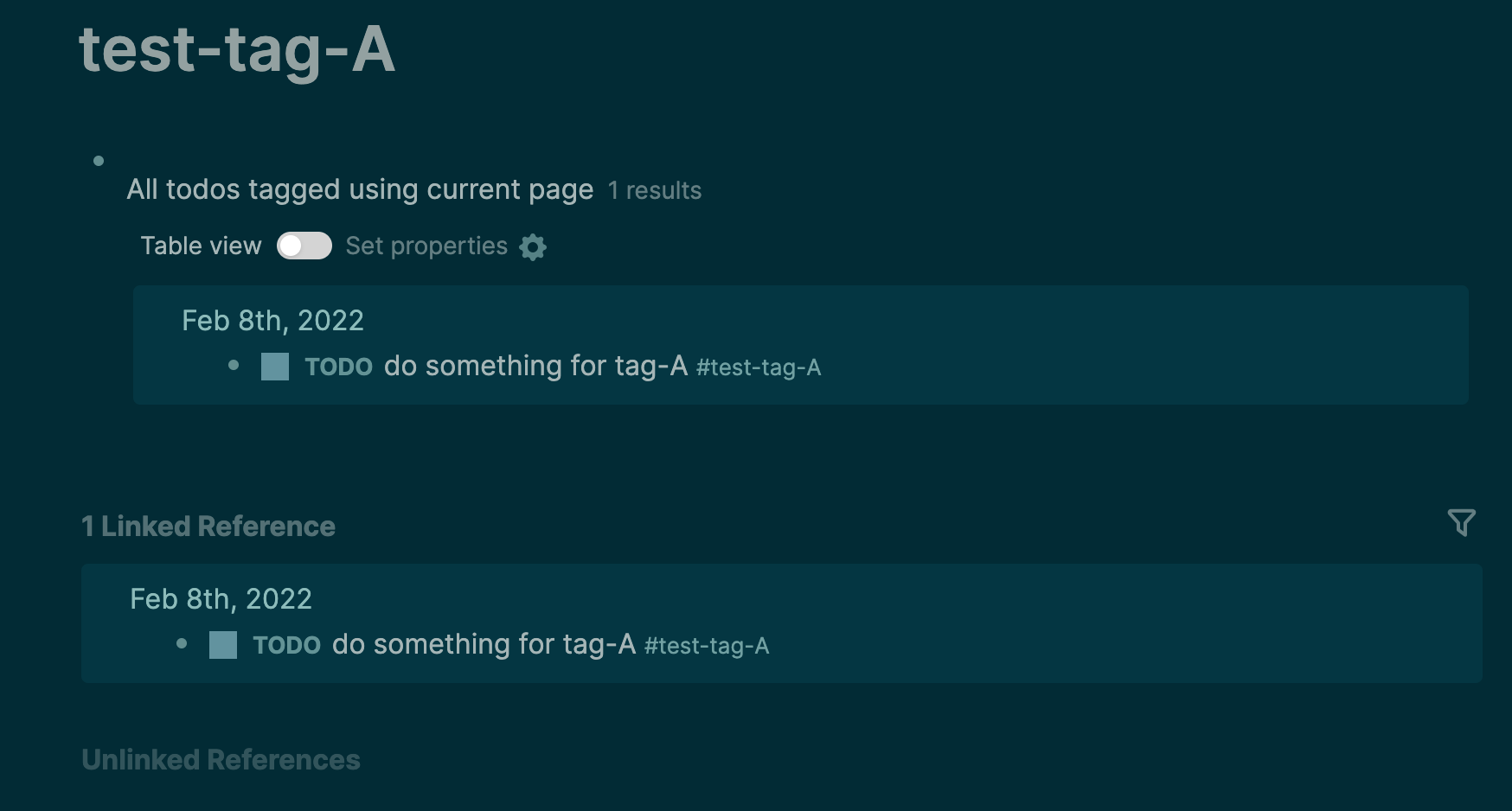Collapse the 1 Linked Reference section
This screenshot has height=811, width=1512.
click(x=208, y=526)
